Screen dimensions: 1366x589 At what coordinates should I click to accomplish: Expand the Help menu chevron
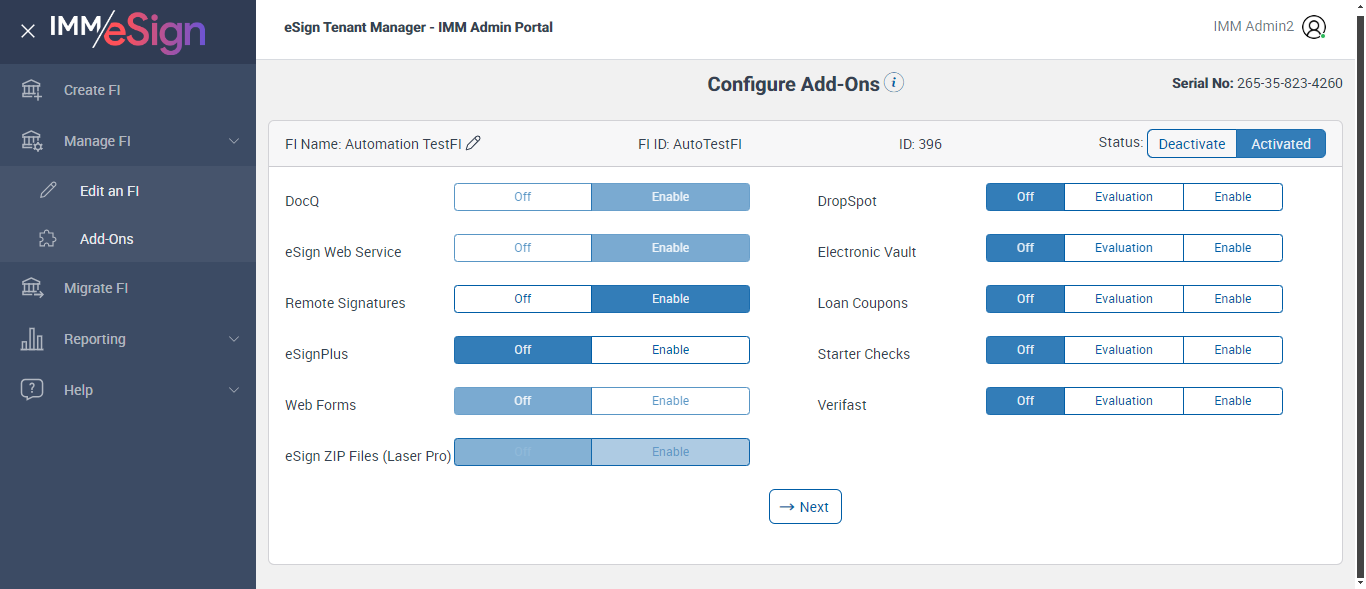(x=234, y=390)
